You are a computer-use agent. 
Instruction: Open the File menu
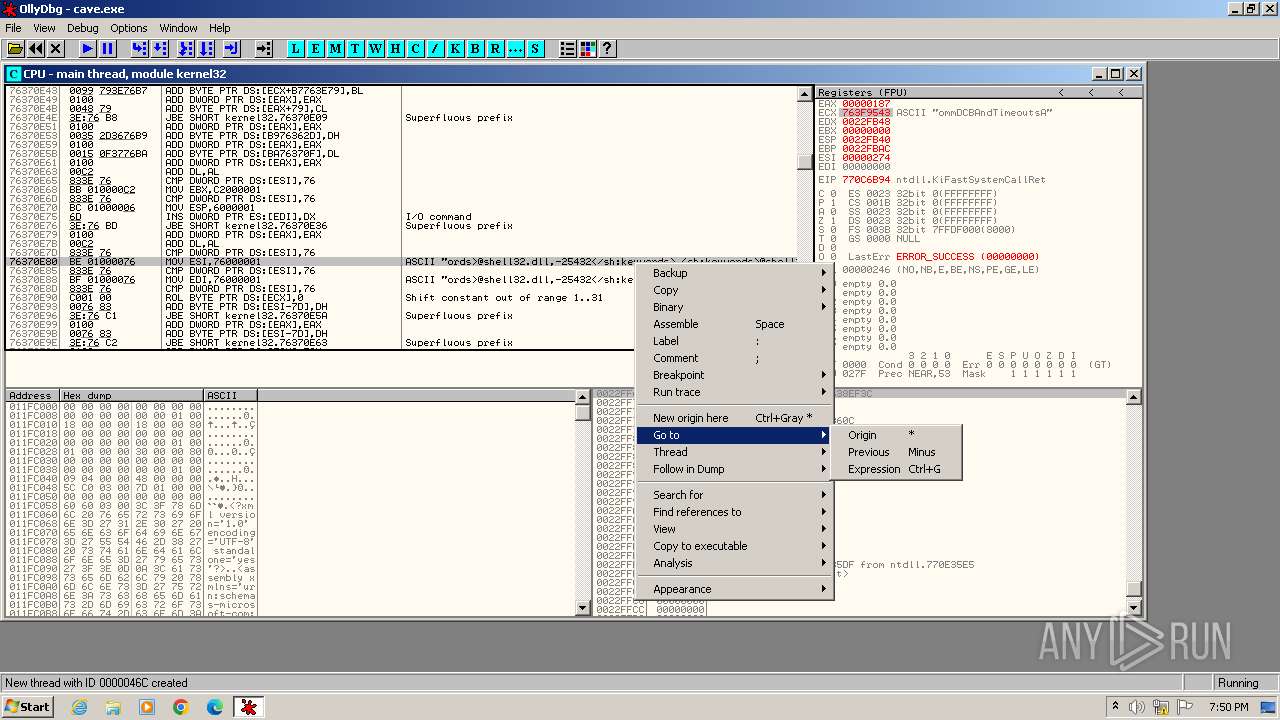pos(13,28)
